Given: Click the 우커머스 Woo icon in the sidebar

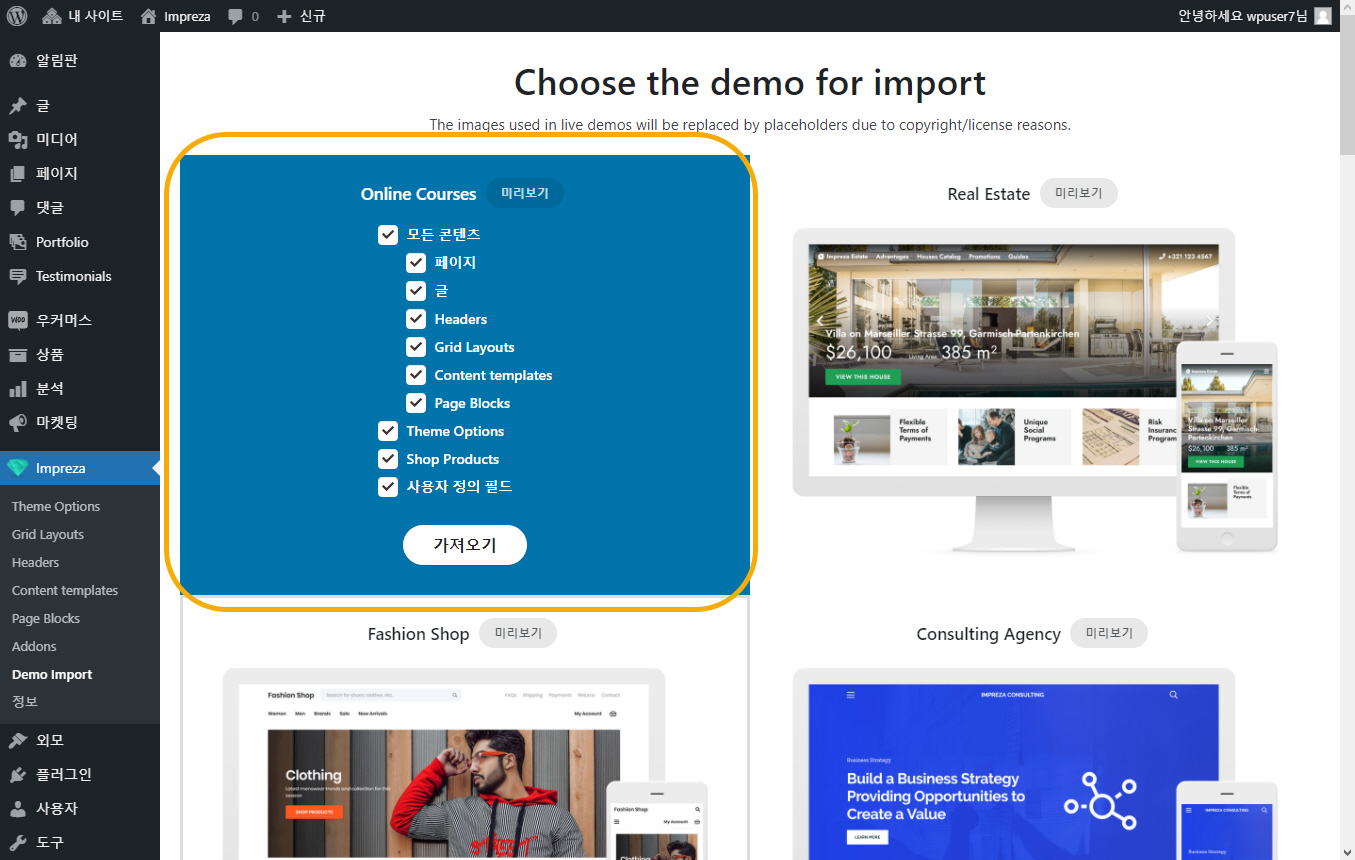Looking at the screenshot, I should (18, 320).
